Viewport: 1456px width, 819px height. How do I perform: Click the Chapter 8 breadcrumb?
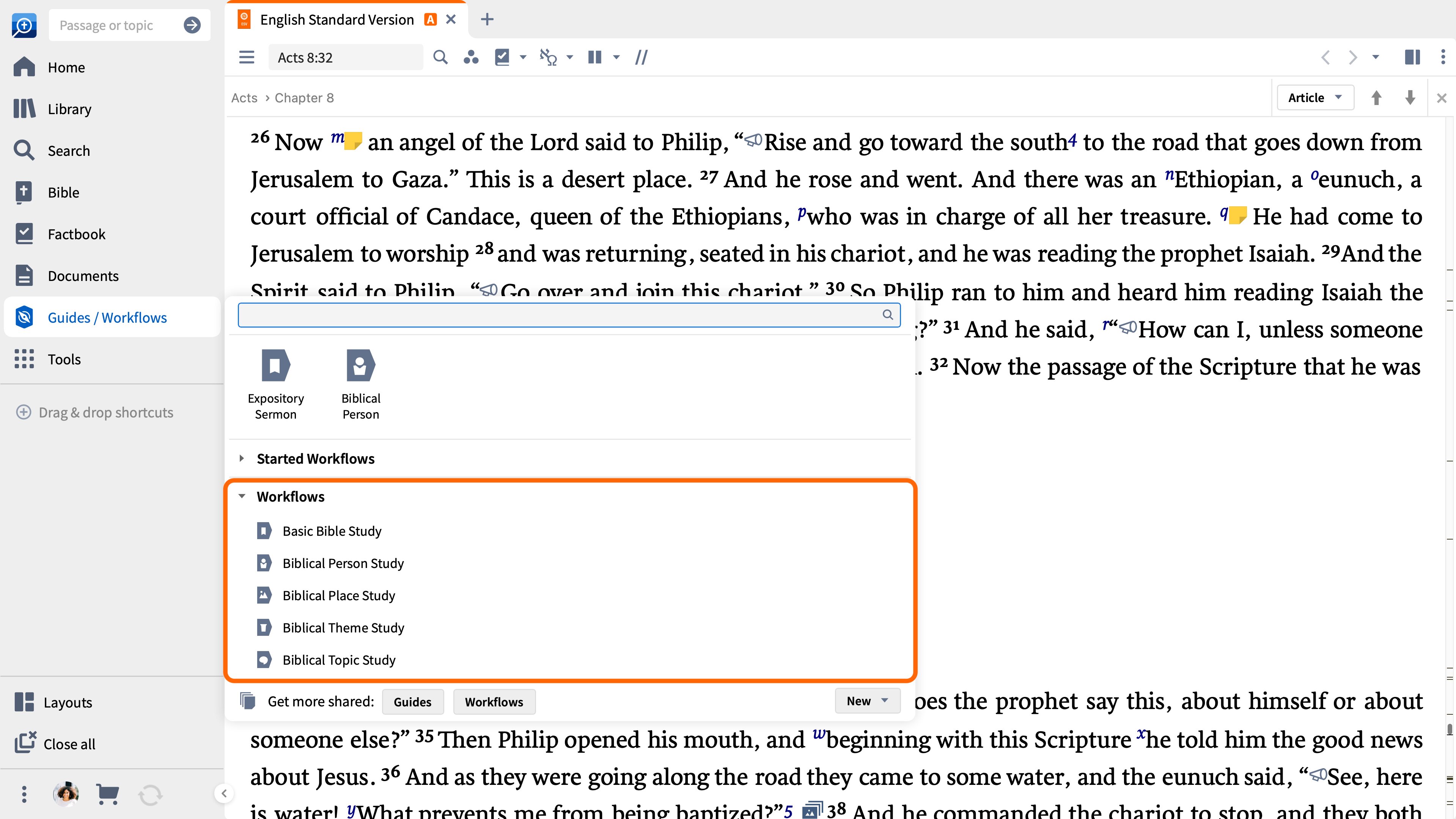pyautogui.click(x=304, y=98)
